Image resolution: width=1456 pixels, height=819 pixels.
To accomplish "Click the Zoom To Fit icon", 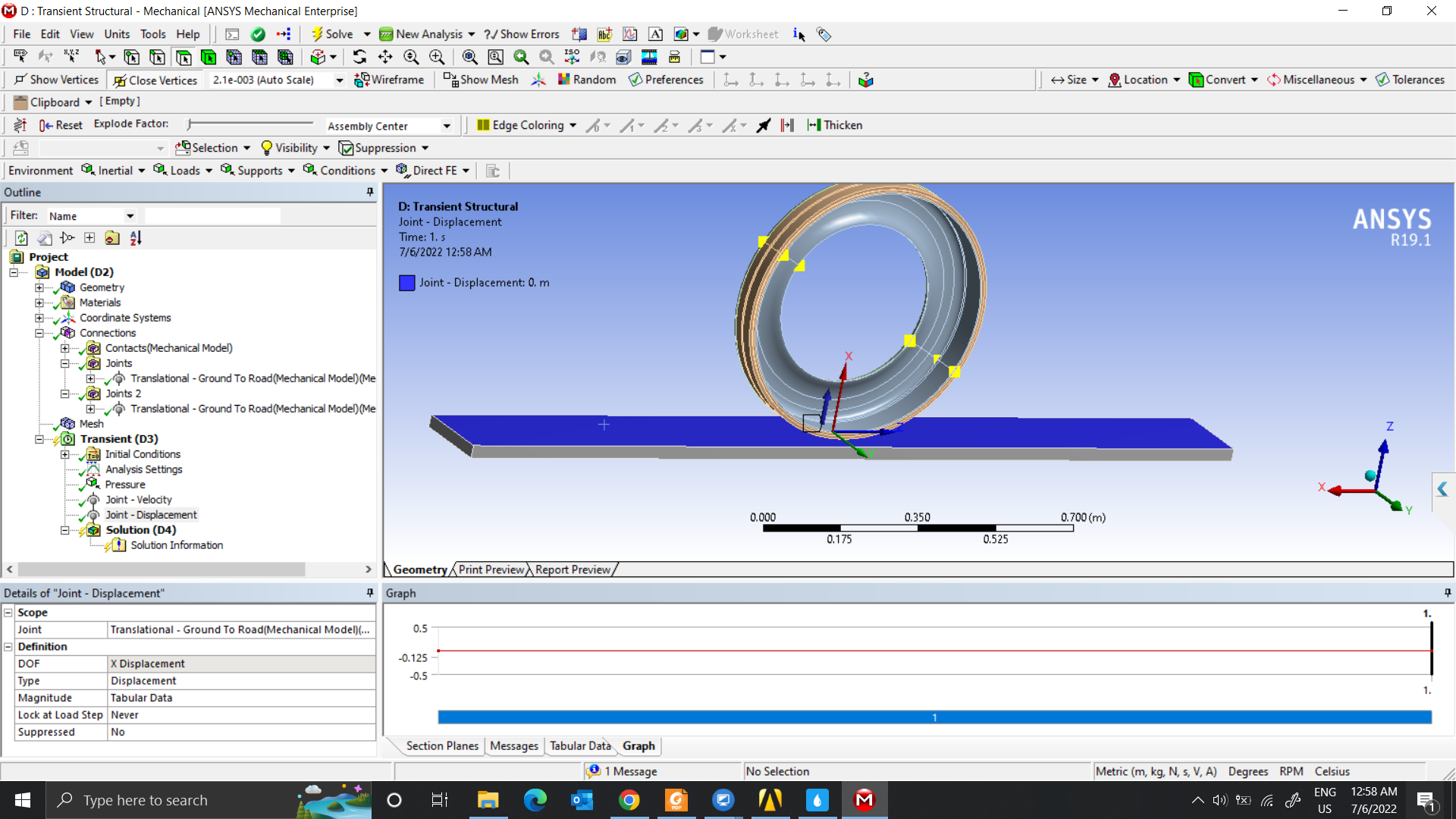I will 469,57.
